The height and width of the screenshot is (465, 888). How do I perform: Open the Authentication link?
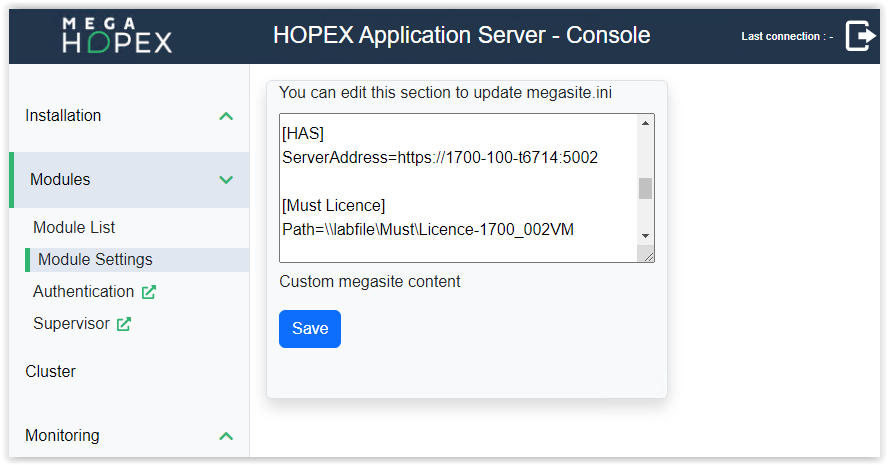[x=83, y=292]
